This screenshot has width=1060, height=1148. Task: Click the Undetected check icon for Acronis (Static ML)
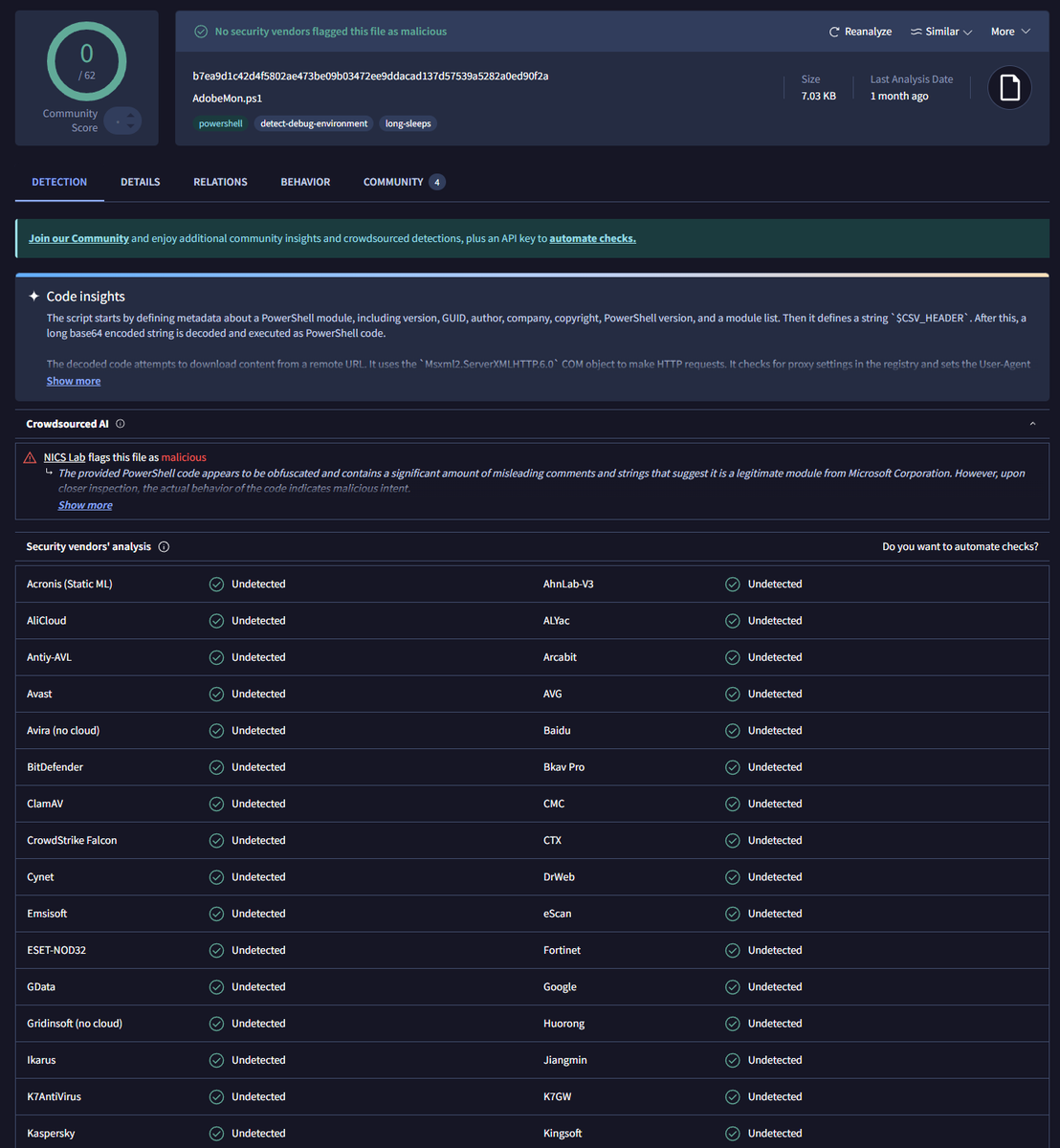pyautogui.click(x=216, y=584)
